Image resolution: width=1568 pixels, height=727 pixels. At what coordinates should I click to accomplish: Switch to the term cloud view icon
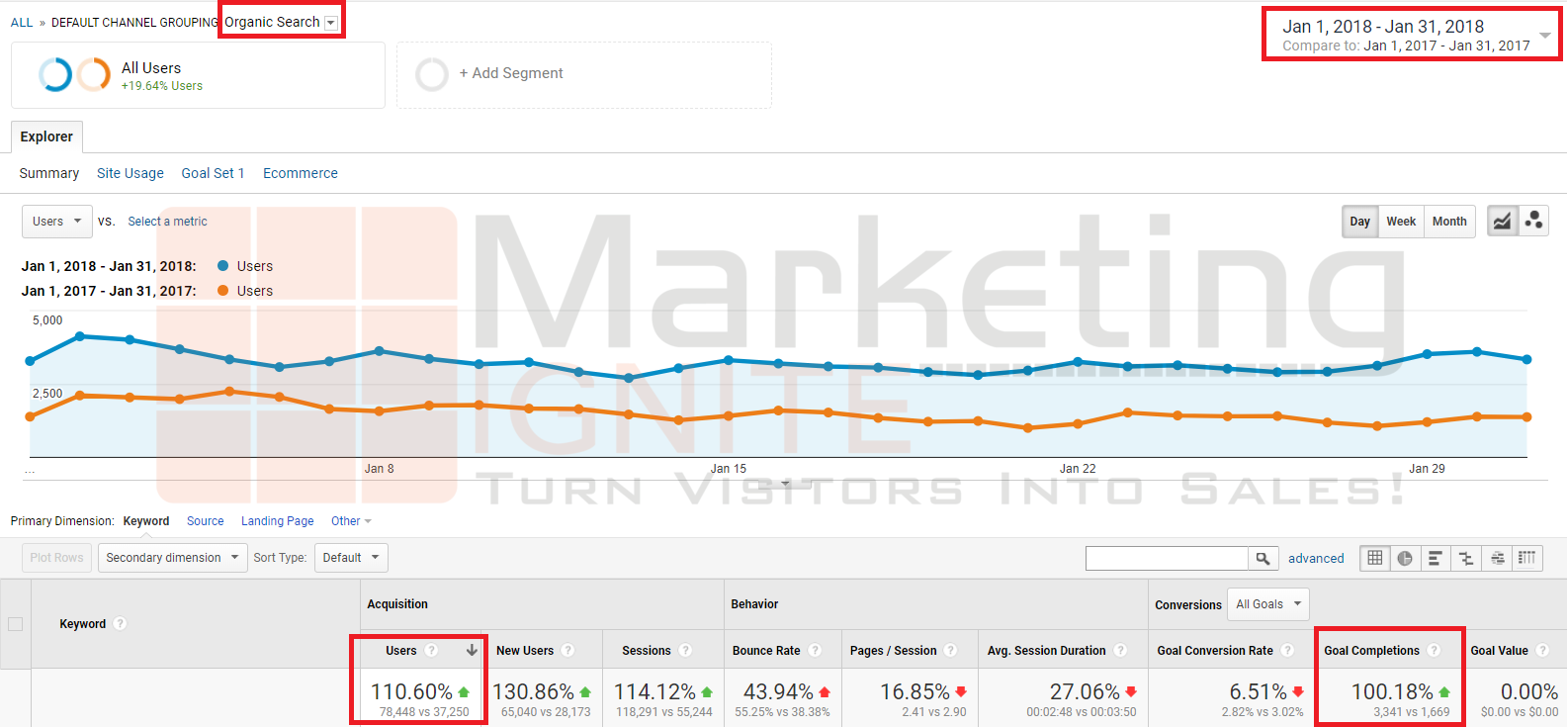(x=1497, y=558)
